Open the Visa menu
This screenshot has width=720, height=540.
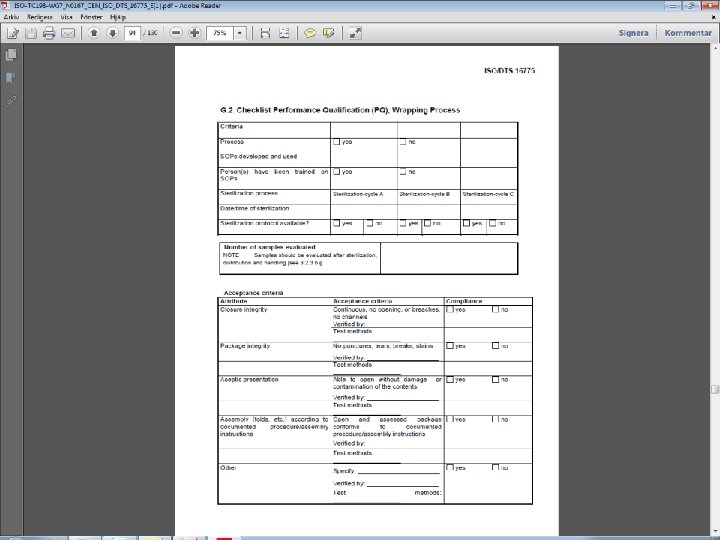tap(67, 17)
